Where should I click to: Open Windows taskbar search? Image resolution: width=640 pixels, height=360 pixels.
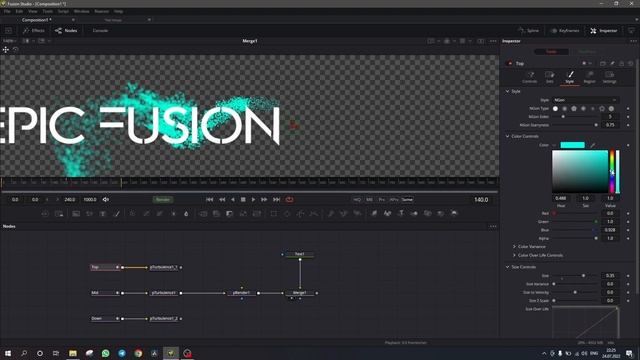click(x=24, y=353)
